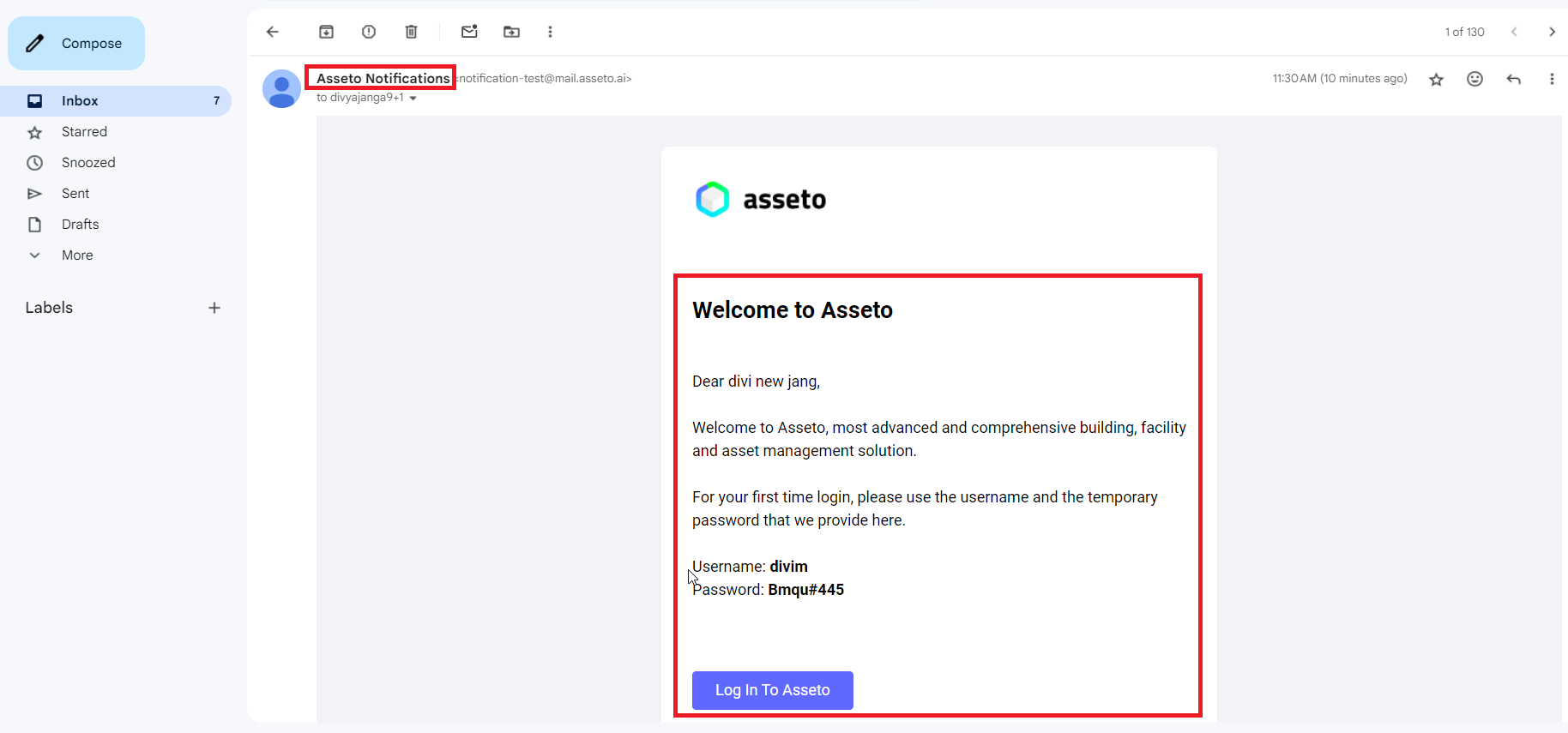Screen dimensions: 1568x733
Task: Click the Compose button
Action: [x=76, y=44]
